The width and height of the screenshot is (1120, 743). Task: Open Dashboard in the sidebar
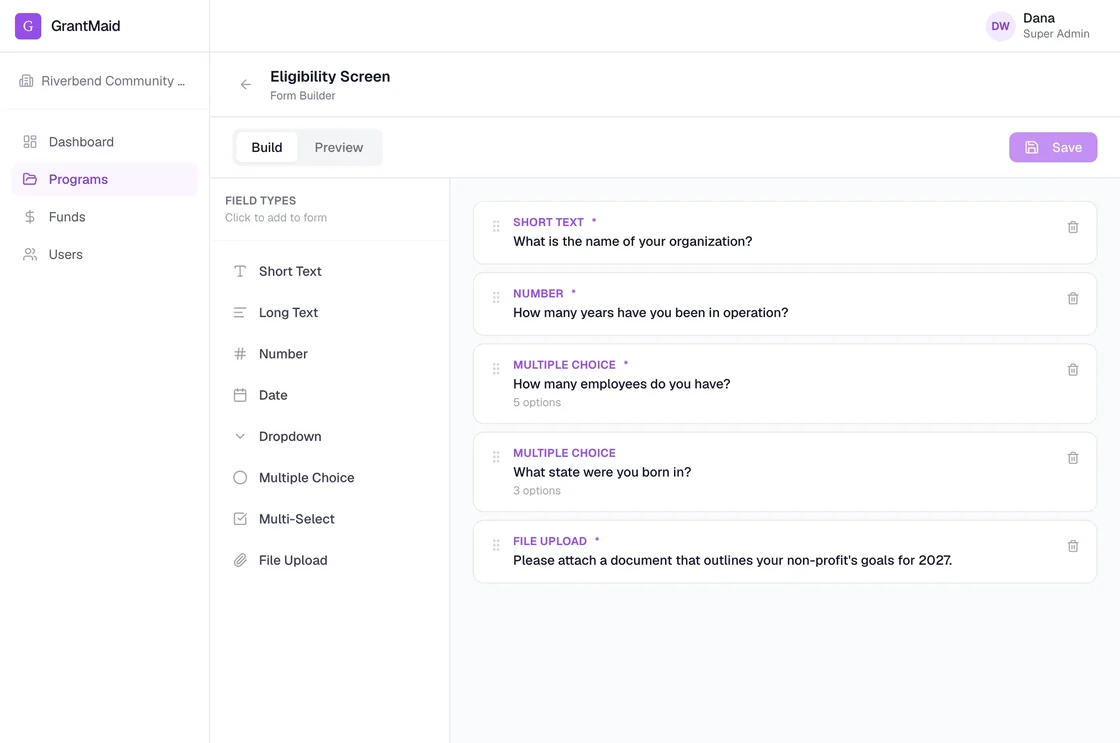pos(104,141)
